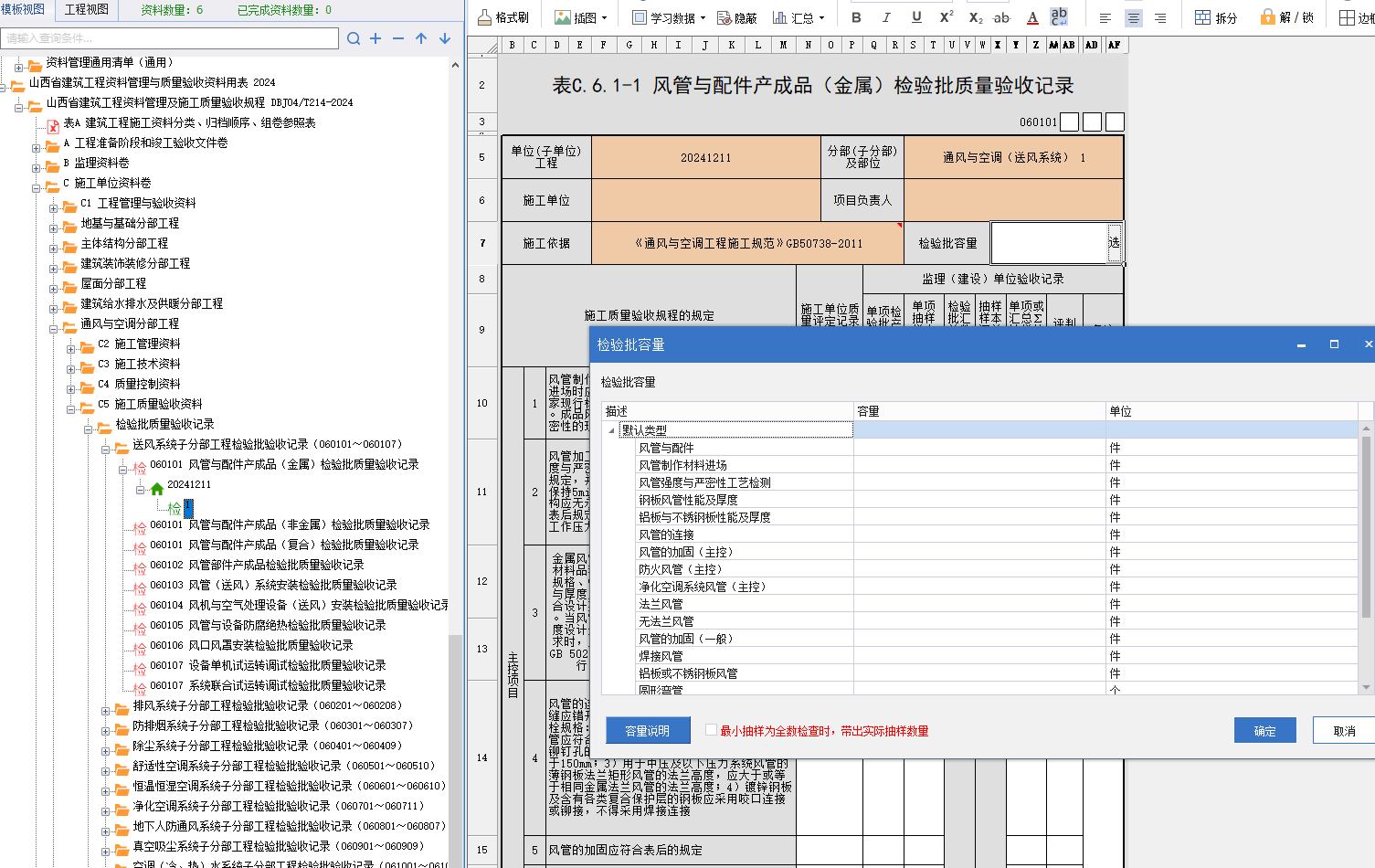The image size is (1375, 868).
Task: Click the 拆分 split cells tool
Action: pyautogui.click(x=1216, y=17)
